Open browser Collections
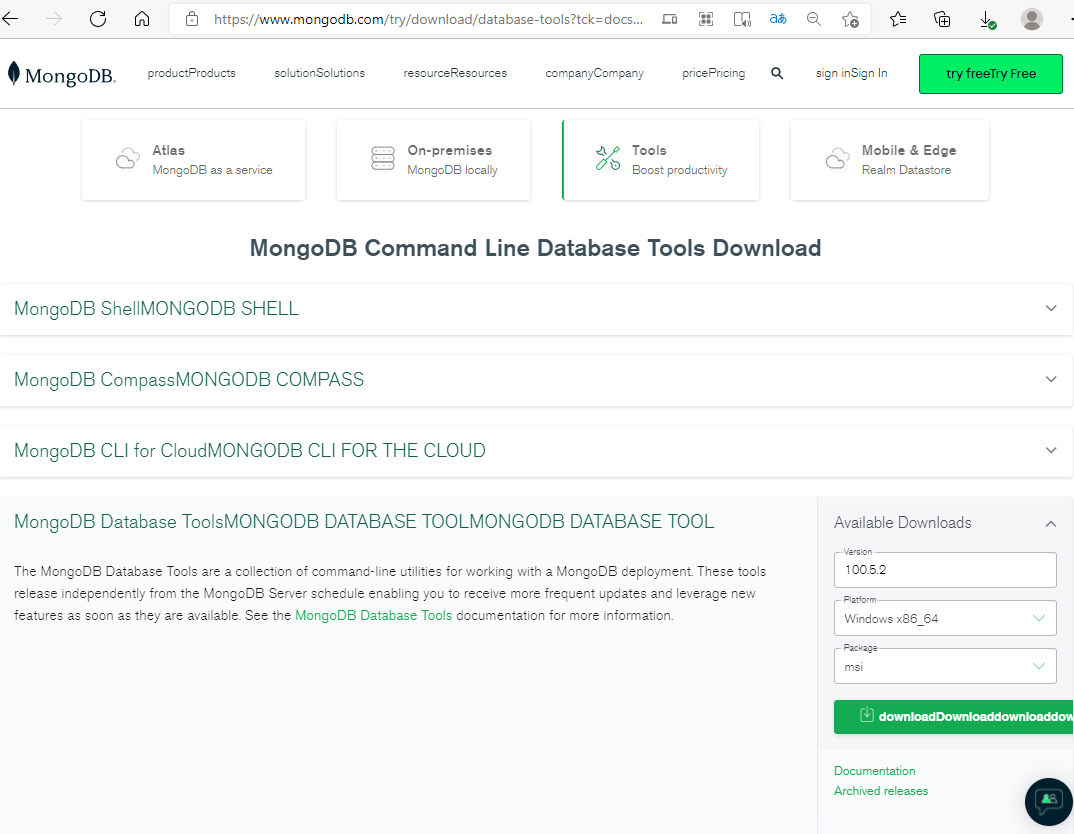Viewport: 1074px width, 834px height. point(942,19)
